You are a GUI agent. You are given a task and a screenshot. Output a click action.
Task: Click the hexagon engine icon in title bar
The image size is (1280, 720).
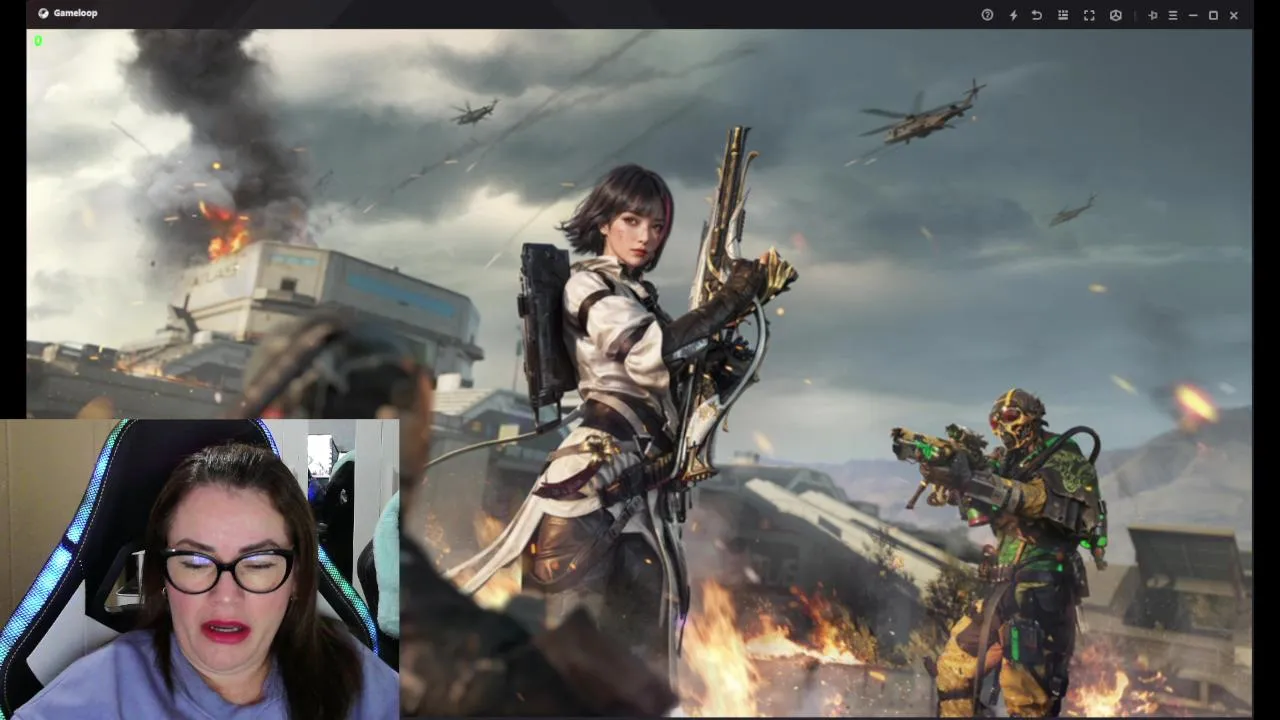(1116, 15)
